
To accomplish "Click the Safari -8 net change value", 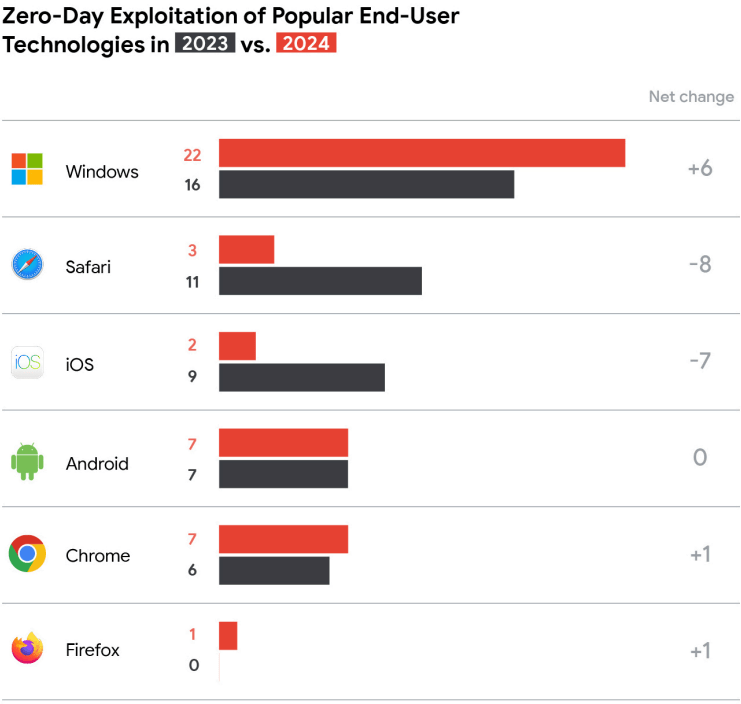I will click(x=700, y=264).
